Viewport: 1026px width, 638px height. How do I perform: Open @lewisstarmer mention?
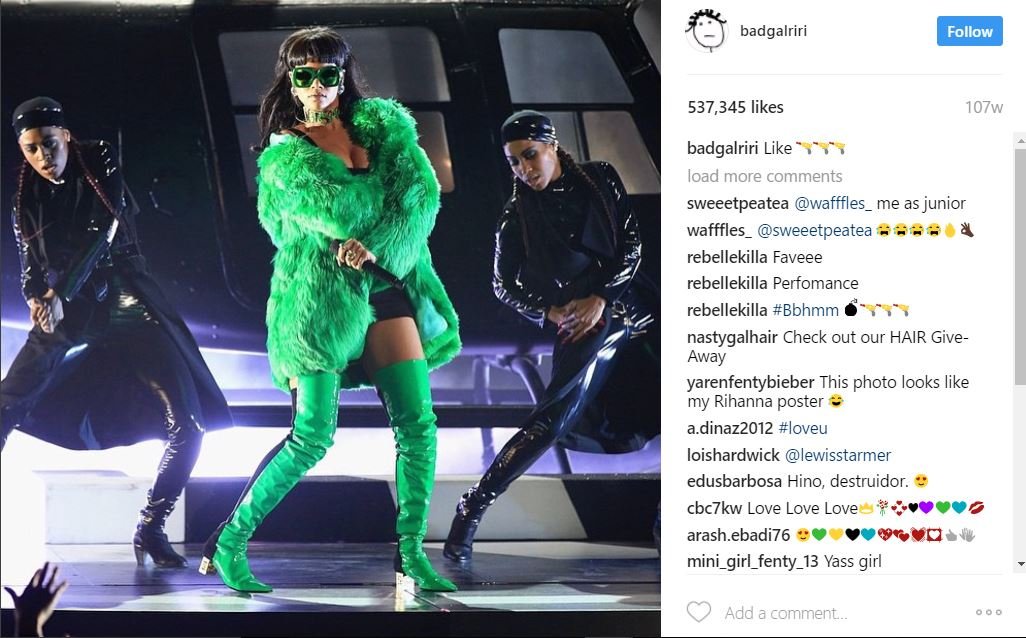pos(838,455)
